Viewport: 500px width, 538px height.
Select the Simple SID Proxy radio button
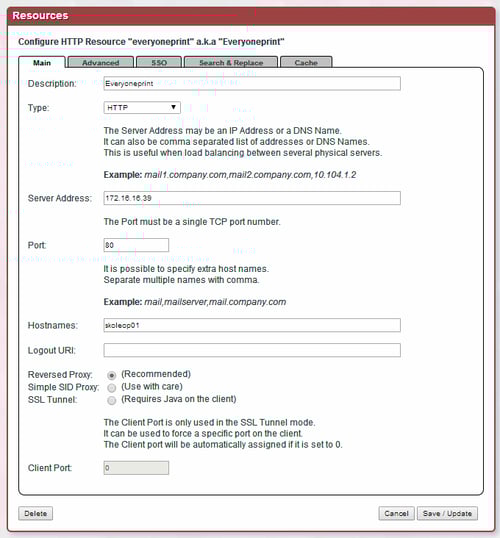tap(112, 388)
